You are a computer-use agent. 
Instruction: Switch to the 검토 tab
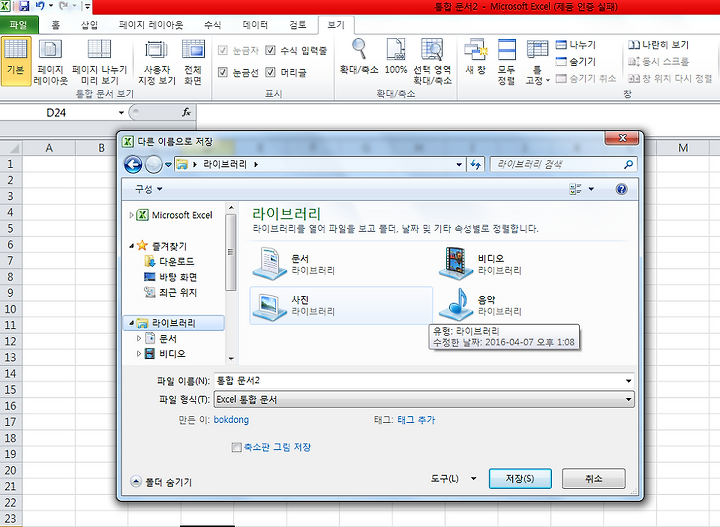pos(298,25)
